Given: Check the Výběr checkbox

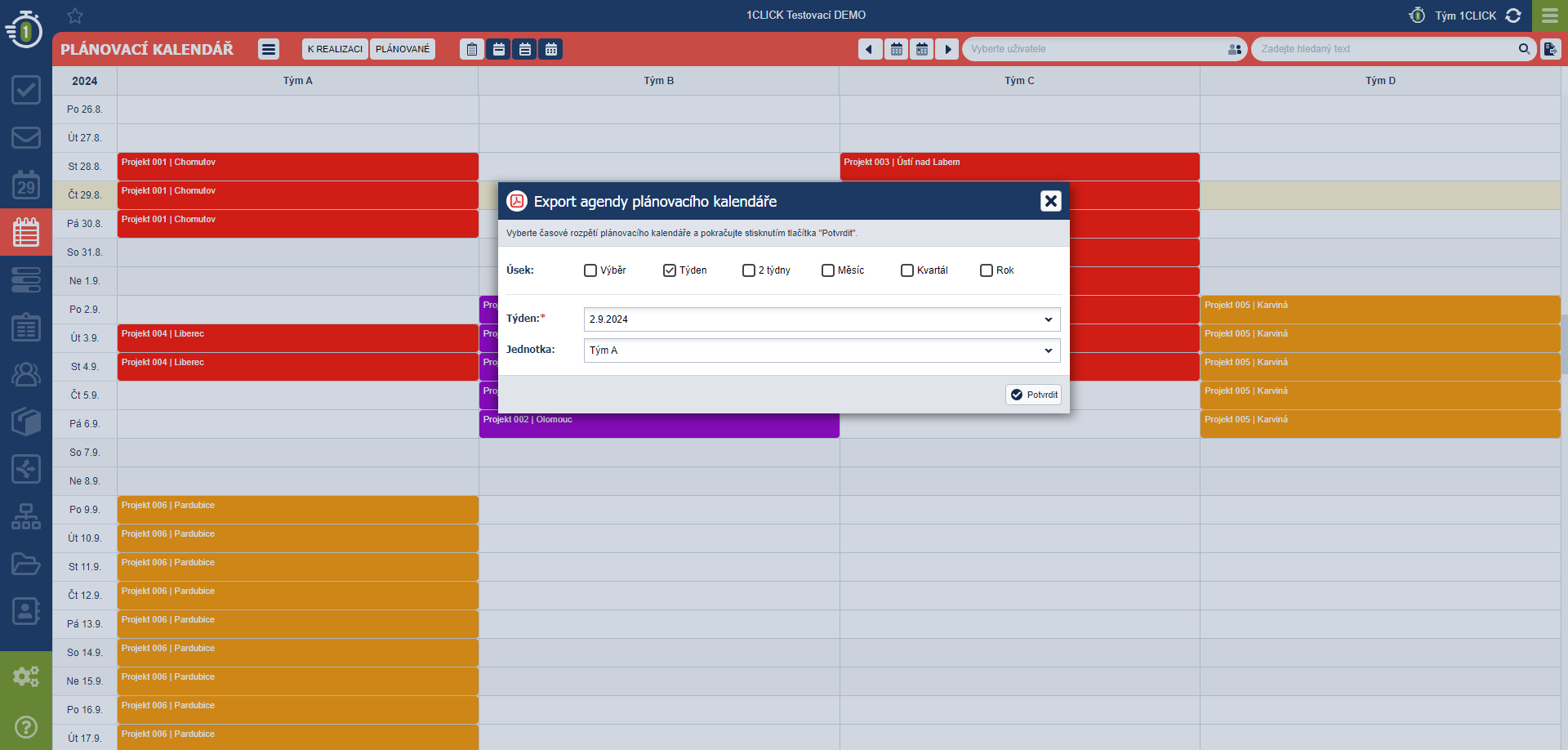Looking at the screenshot, I should coord(590,270).
